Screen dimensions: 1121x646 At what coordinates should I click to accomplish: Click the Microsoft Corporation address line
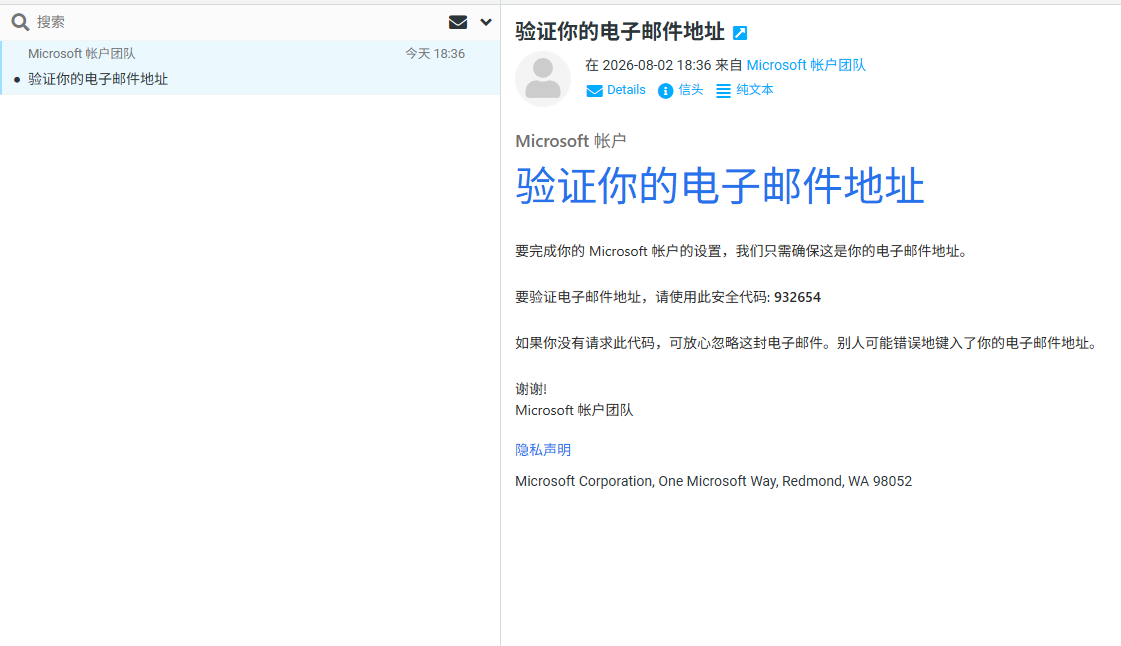coord(713,482)
